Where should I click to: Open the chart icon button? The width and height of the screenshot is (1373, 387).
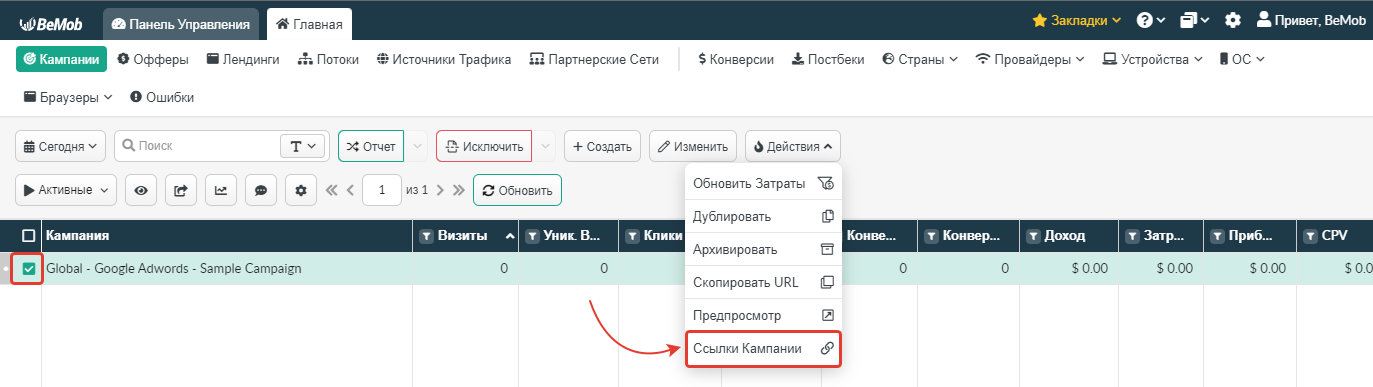pyautogui.click(x=221, y=190)
